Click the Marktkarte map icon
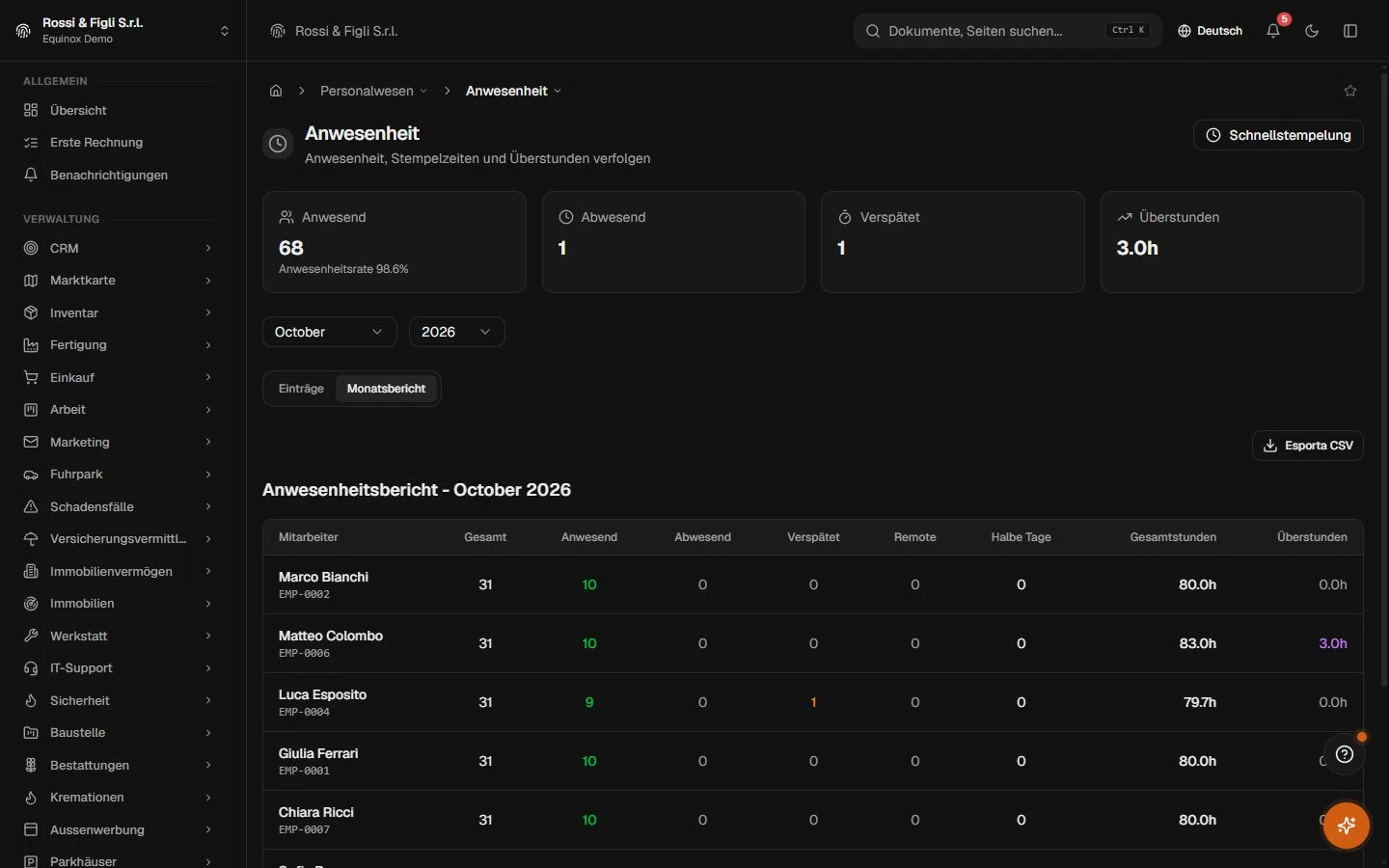The height and width of the screenshot is (868, 1389). [31, 281]
